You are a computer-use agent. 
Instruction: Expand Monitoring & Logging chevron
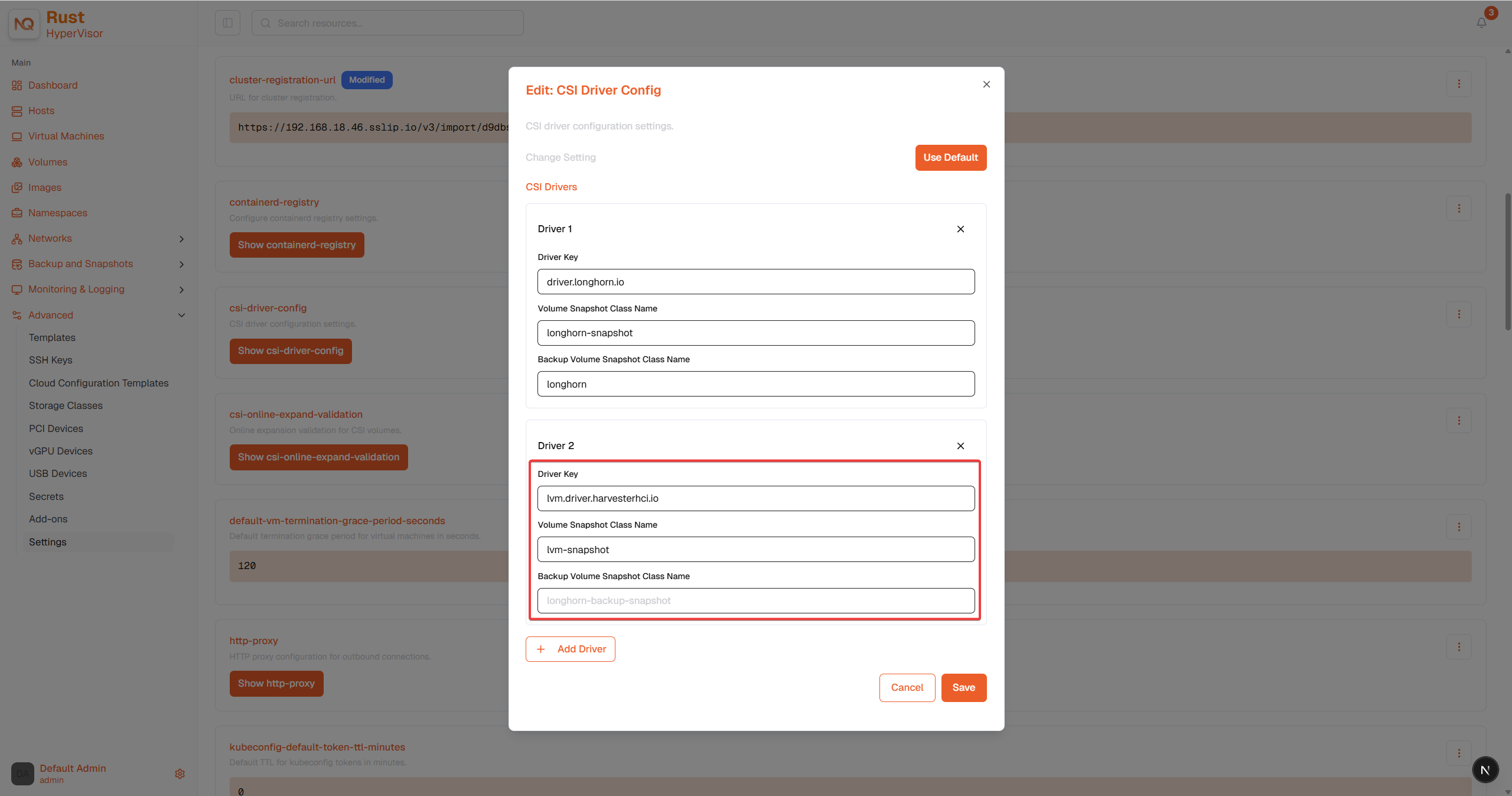tap(181, 290)
